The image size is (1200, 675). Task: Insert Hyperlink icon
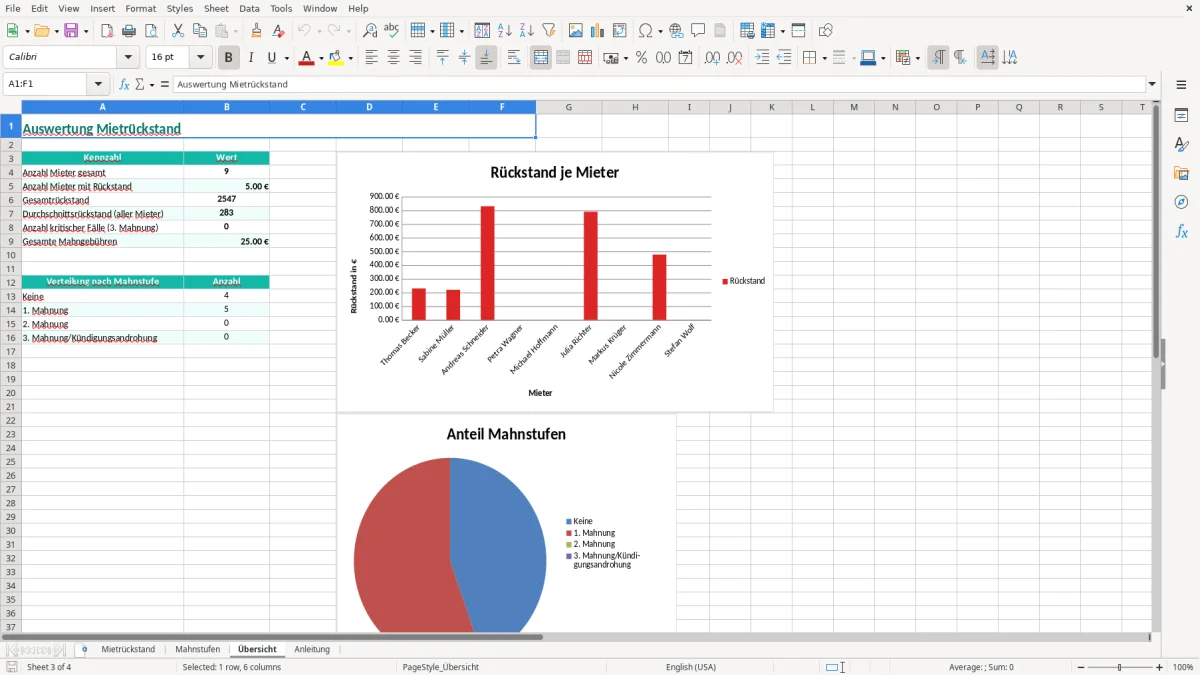click(x=677, y=31)
